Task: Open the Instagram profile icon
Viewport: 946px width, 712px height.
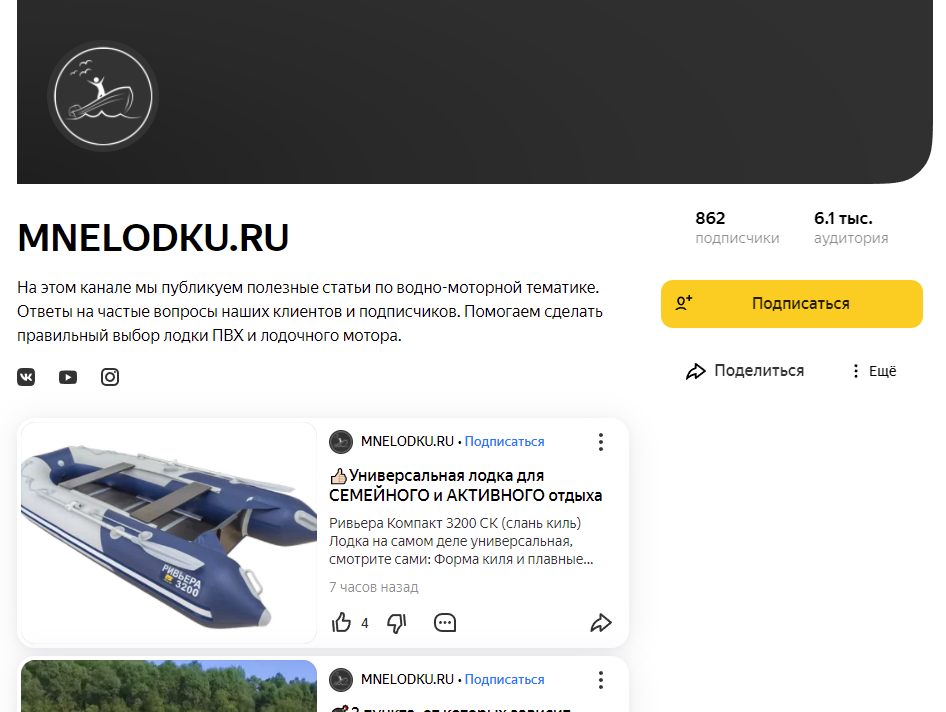Action: pos(110,377)
